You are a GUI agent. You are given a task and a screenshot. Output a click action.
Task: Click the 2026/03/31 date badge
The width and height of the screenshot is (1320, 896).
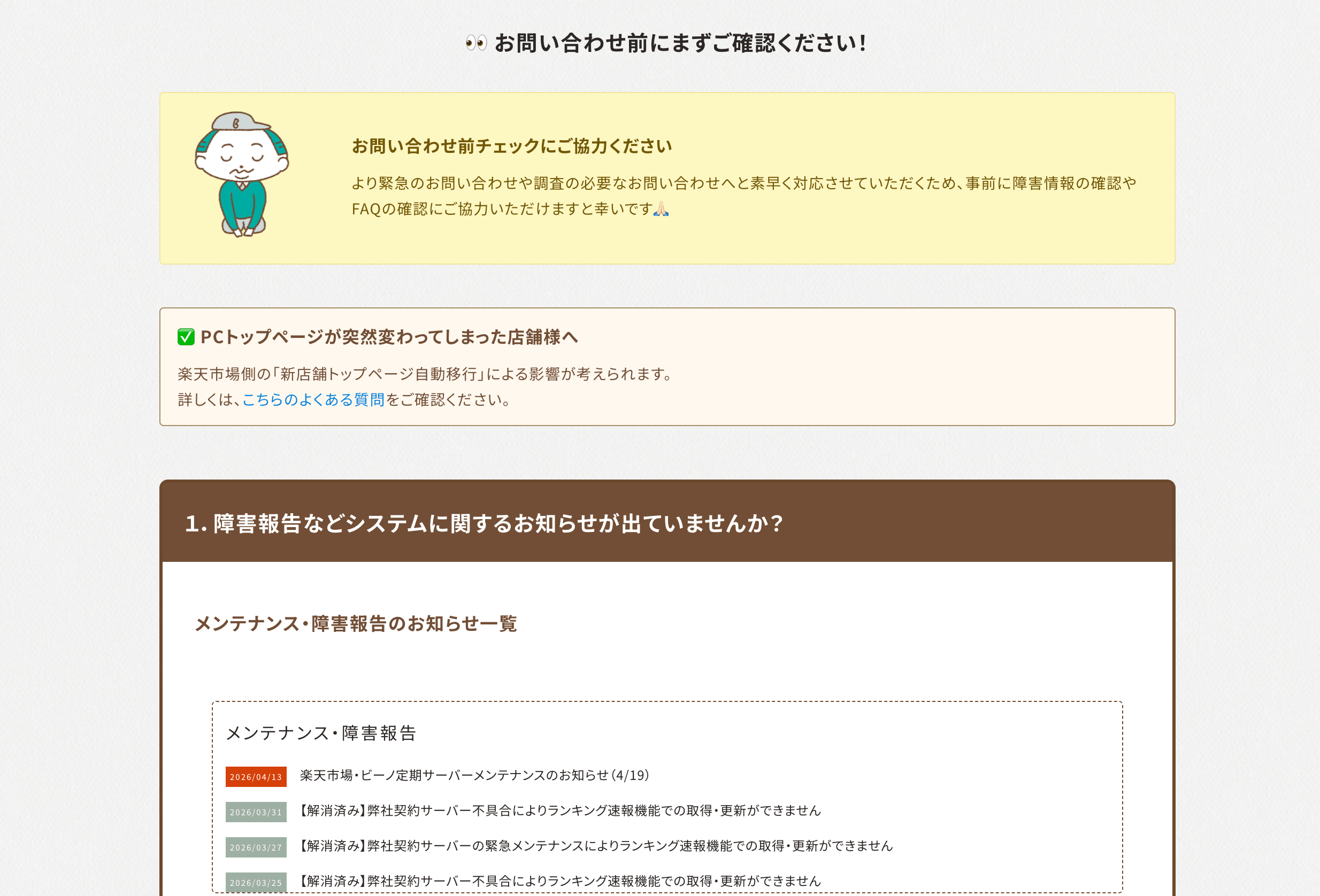(x=256, y=812)
